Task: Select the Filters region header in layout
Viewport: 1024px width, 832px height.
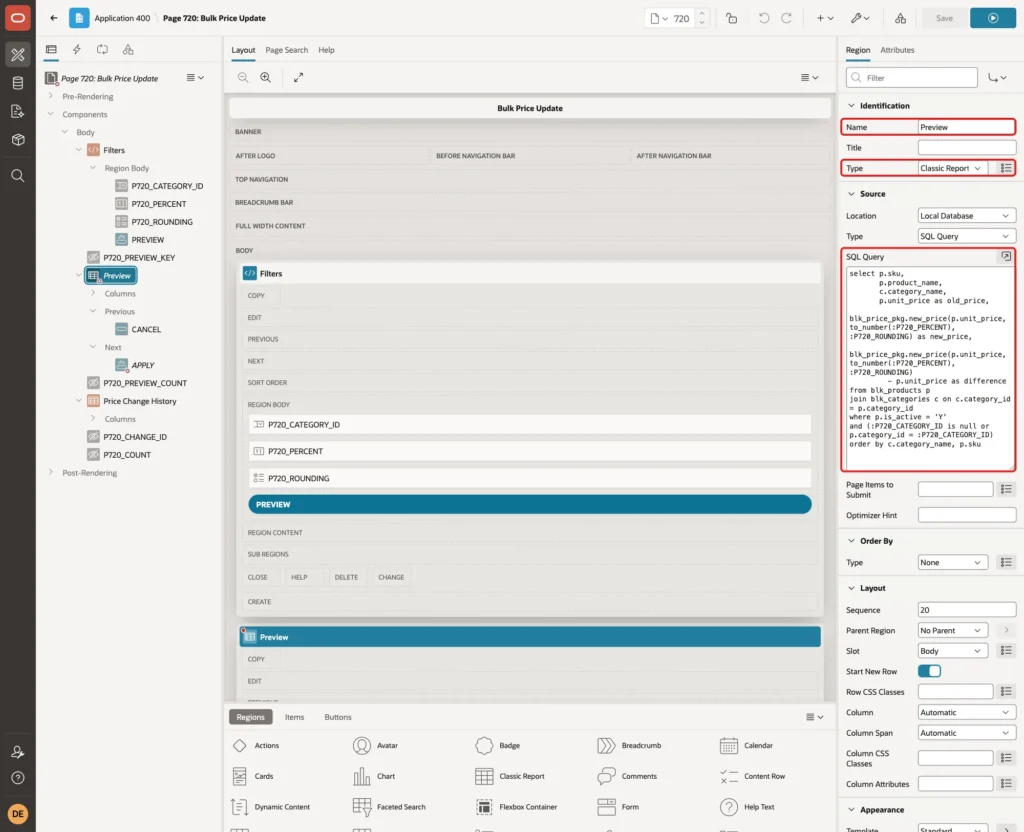Action: [530, 274]
